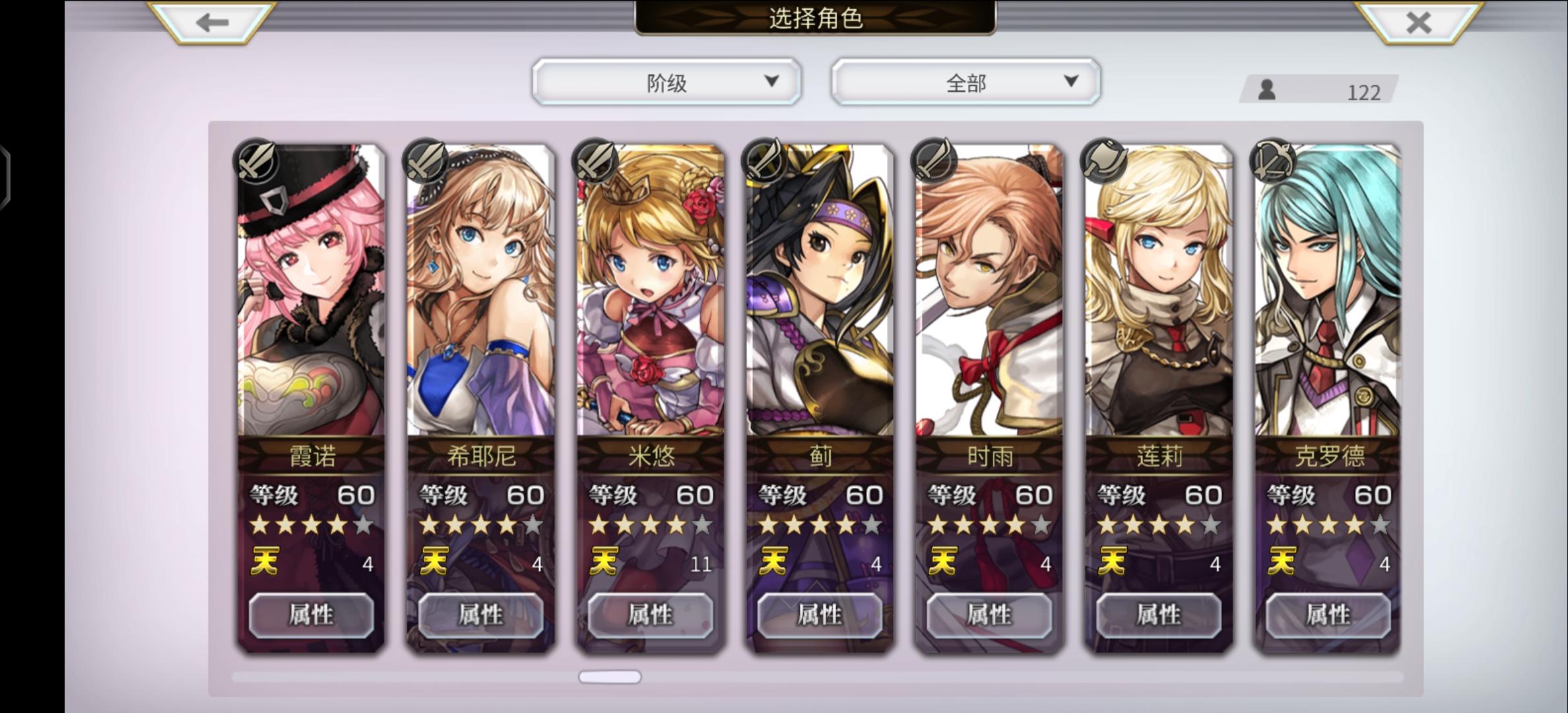This screenshot has width=1568, height=713.
Task: Select the 米悠 character portrait
Action: point(650,290)
